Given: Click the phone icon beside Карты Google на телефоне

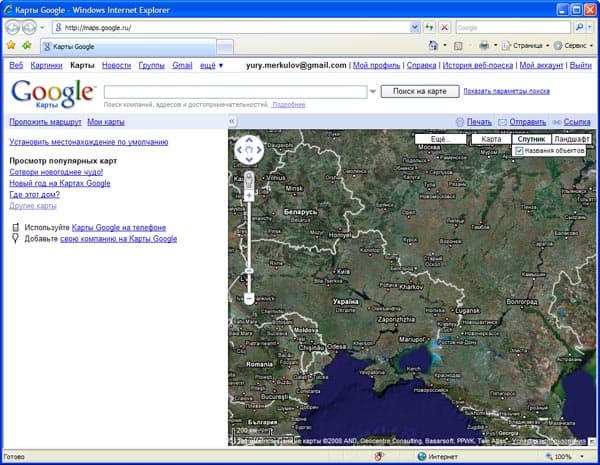Looking at the screenshot, I should click(x=15, y=227).
